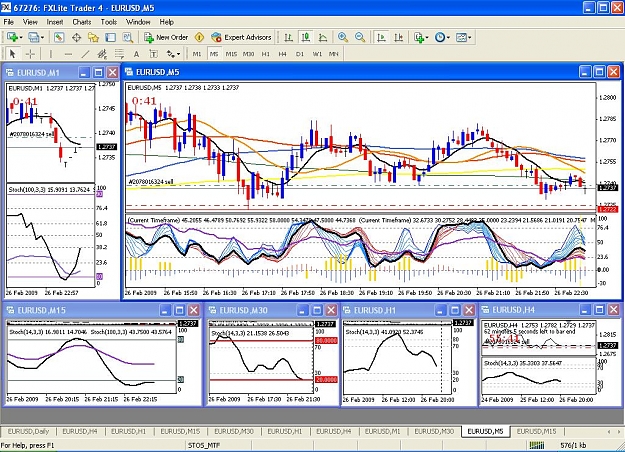
Task: Switch to line chart display
Action: pos(323,37)
